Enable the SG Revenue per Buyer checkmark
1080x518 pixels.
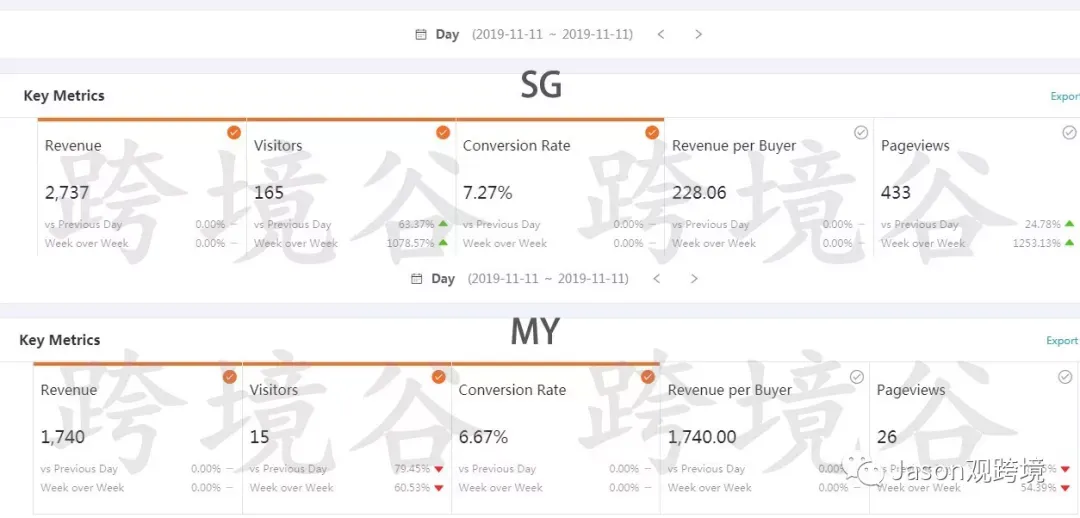861,132
